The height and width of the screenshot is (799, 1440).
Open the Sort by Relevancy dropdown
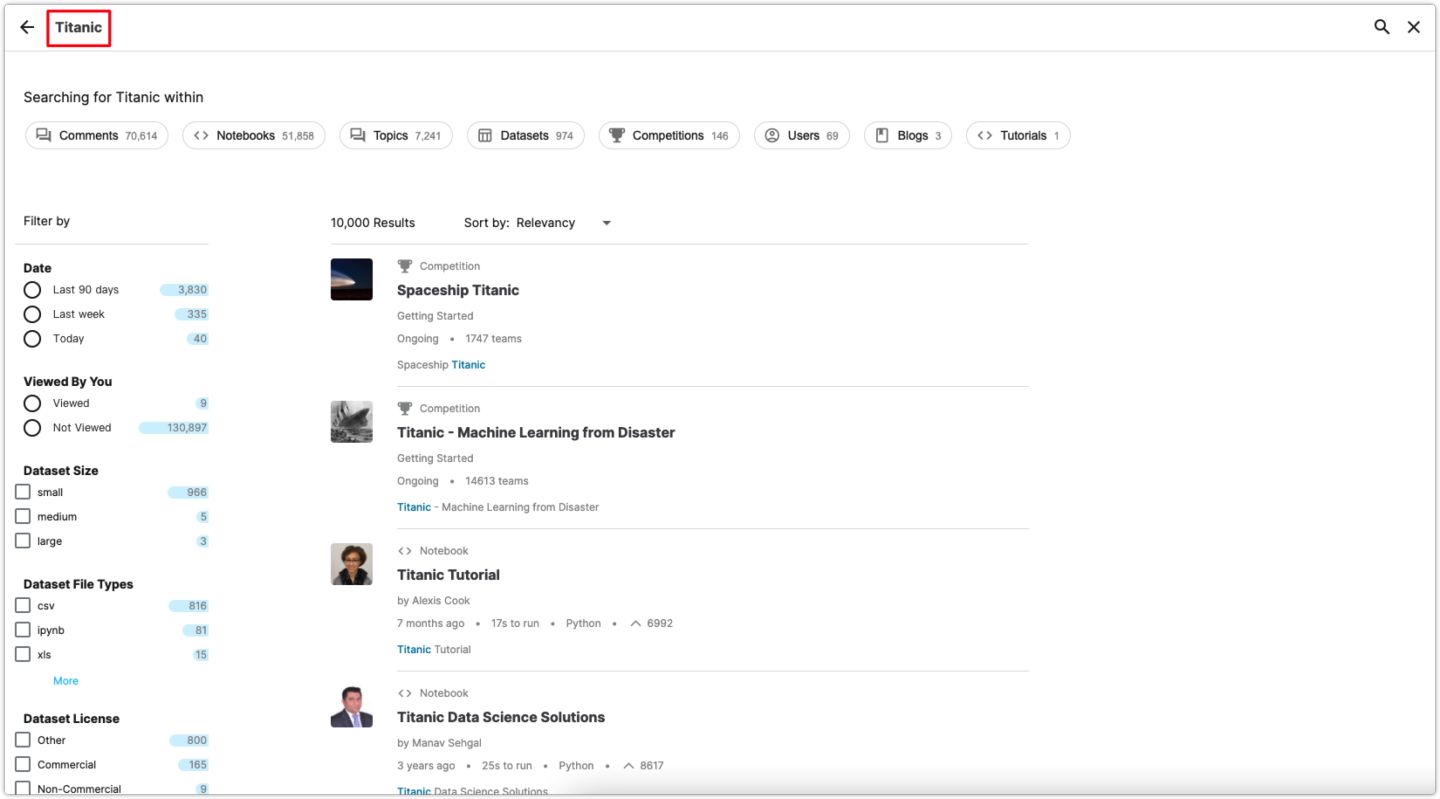pos(538,223)
